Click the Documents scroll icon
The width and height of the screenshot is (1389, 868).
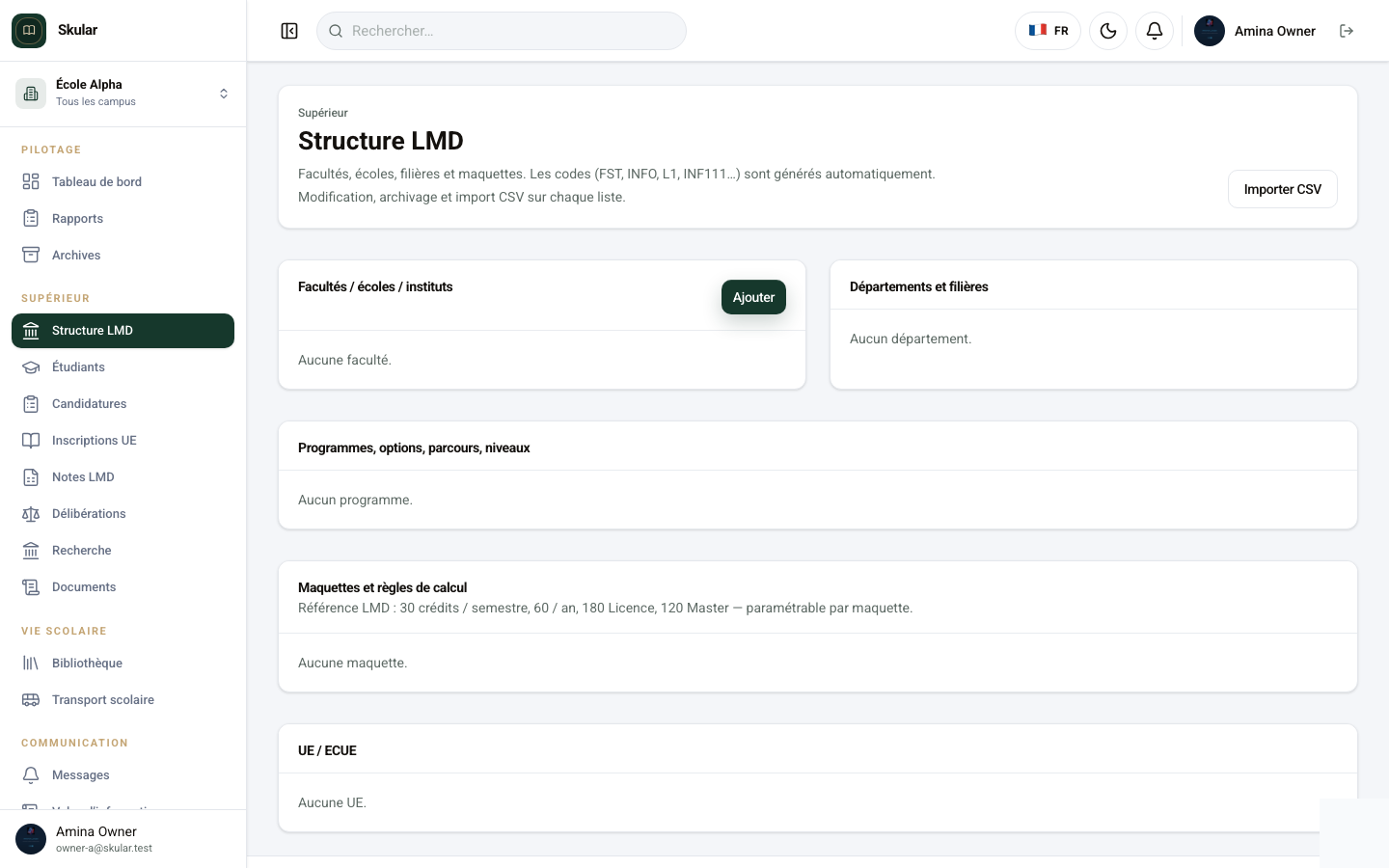click(31, 586)
